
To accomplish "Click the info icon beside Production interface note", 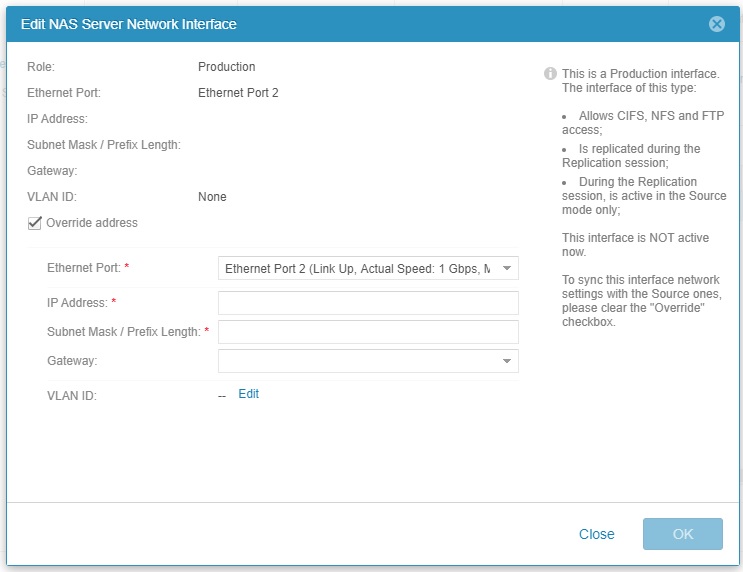I will [550, 74].
